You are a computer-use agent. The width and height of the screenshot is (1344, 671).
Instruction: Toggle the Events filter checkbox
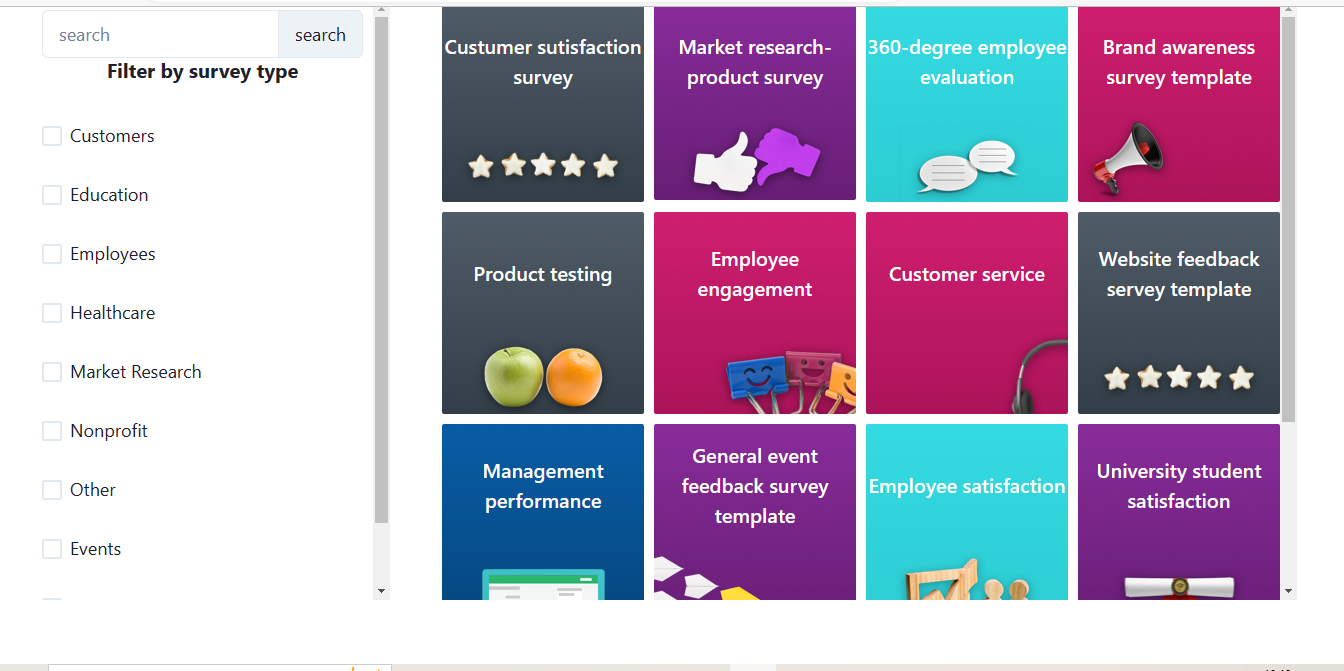tap(52, 549)
